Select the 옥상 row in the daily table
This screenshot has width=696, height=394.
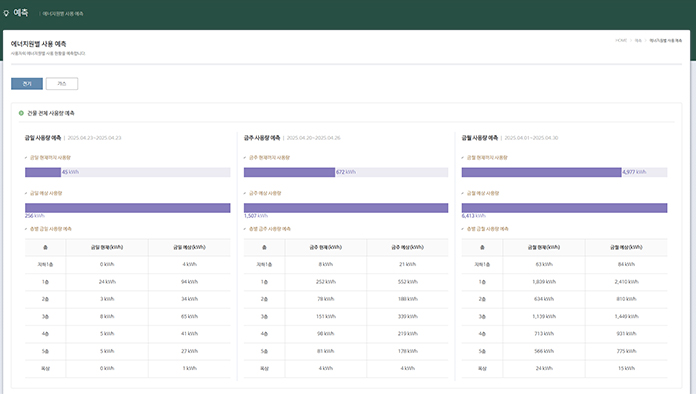(x=128, y=369)
